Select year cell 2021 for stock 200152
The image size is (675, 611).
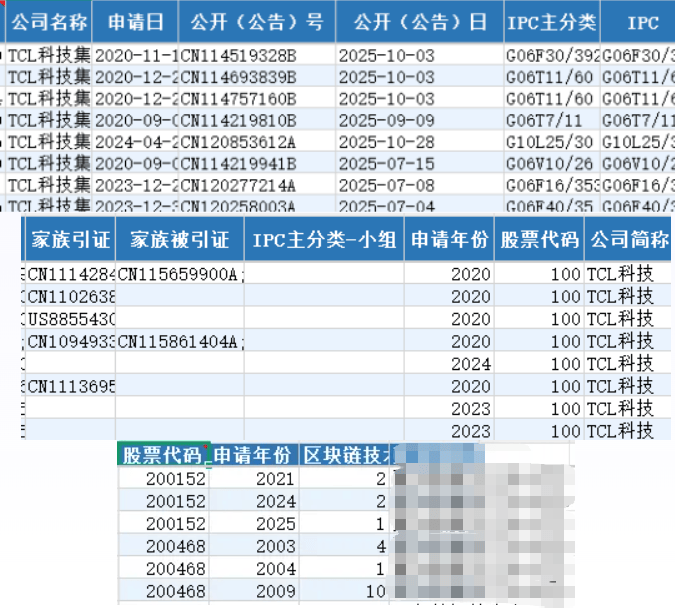(254, 479)
